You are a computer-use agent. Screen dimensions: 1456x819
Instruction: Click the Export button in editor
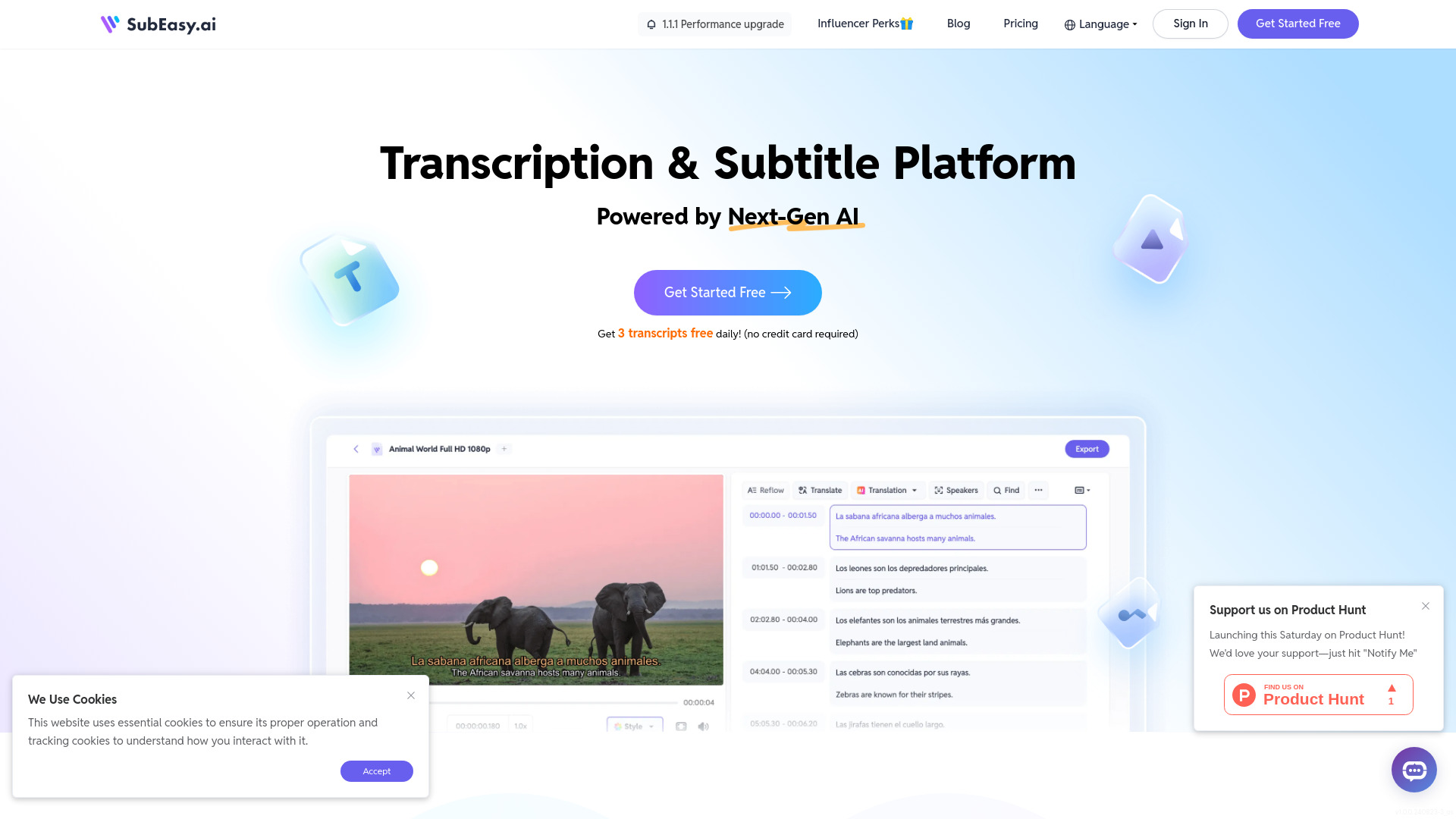pos(1087,448)
